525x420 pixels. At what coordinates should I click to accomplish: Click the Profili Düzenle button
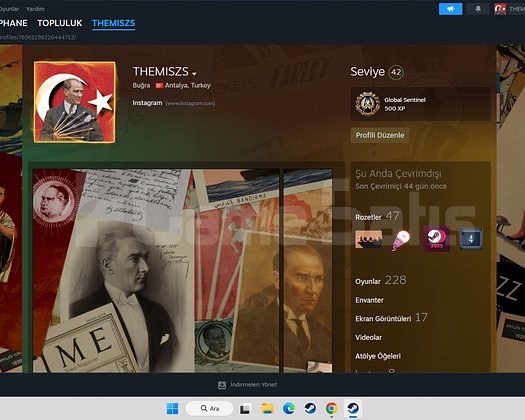(380, 135)
